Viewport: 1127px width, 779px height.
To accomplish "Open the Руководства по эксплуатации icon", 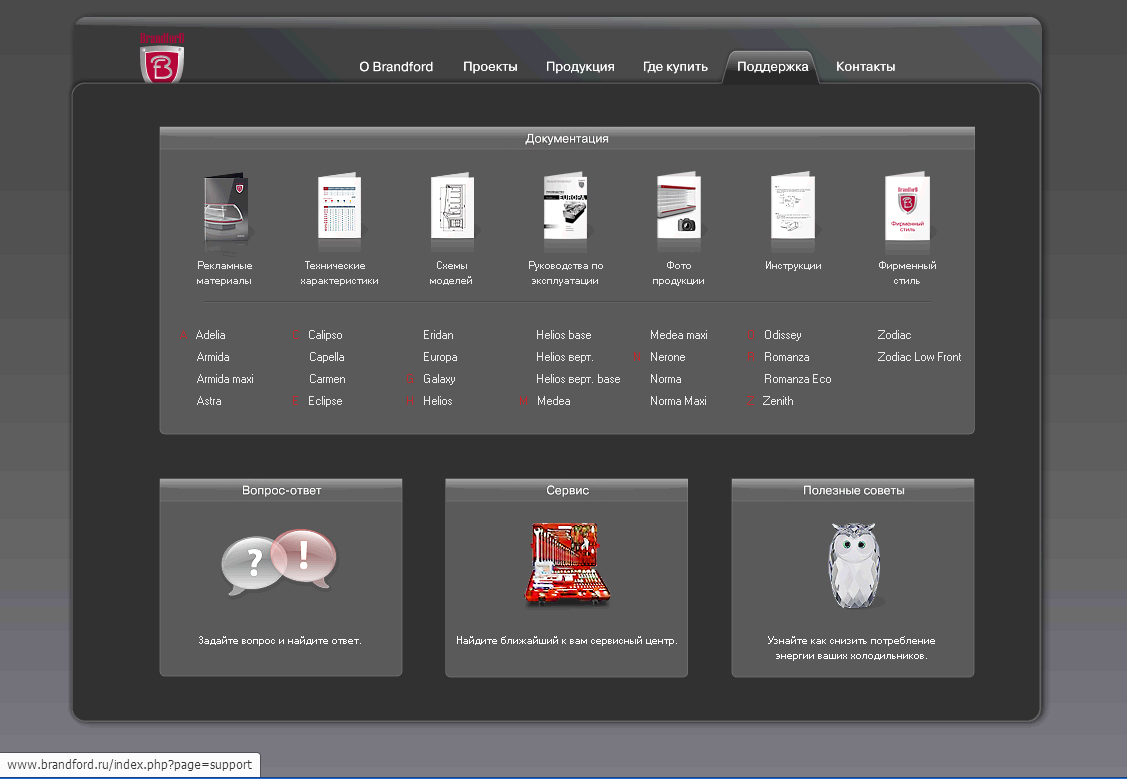I will tap(565, 206).
